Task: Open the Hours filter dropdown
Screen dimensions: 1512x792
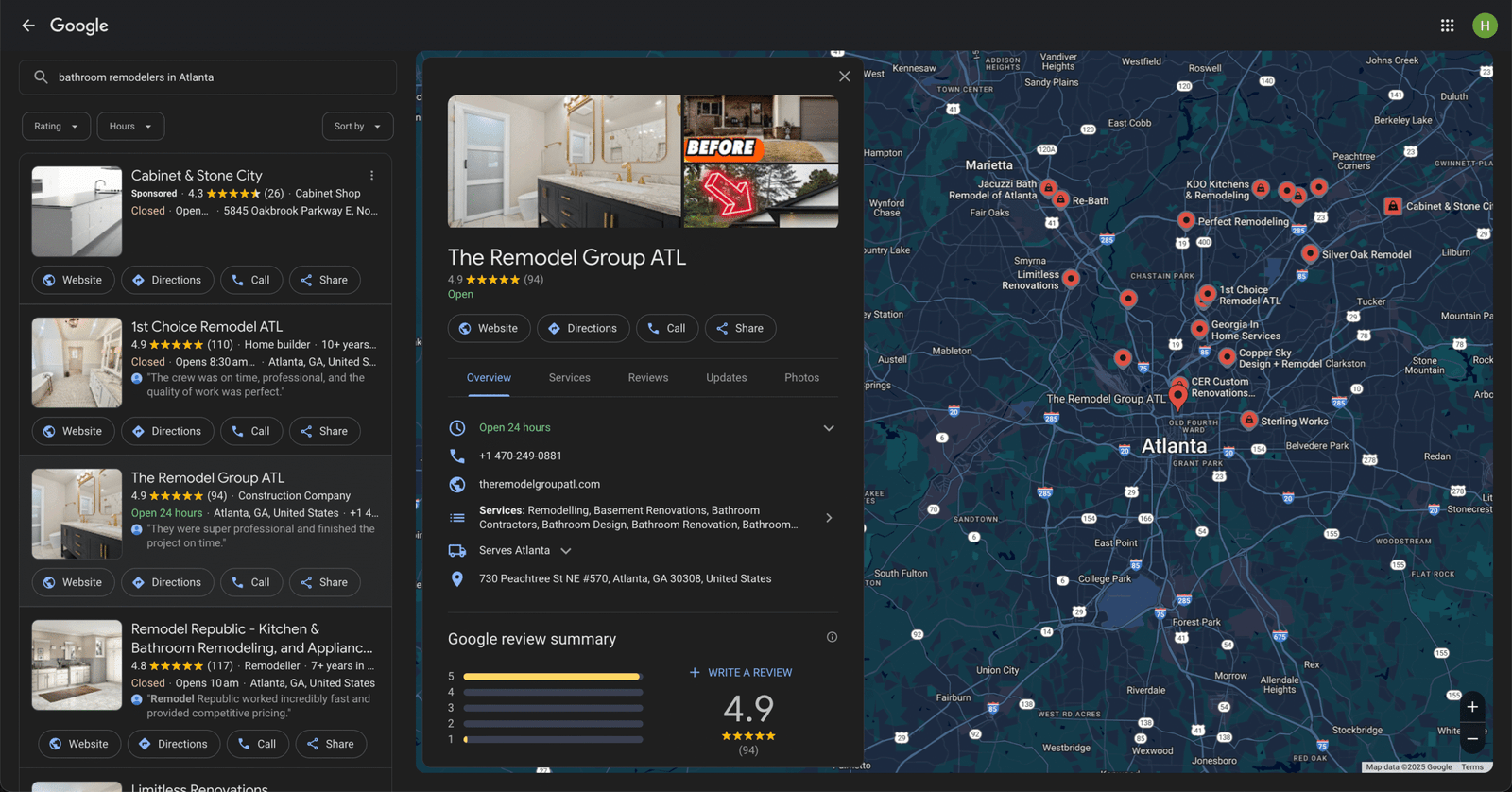Action: [130, 127]
